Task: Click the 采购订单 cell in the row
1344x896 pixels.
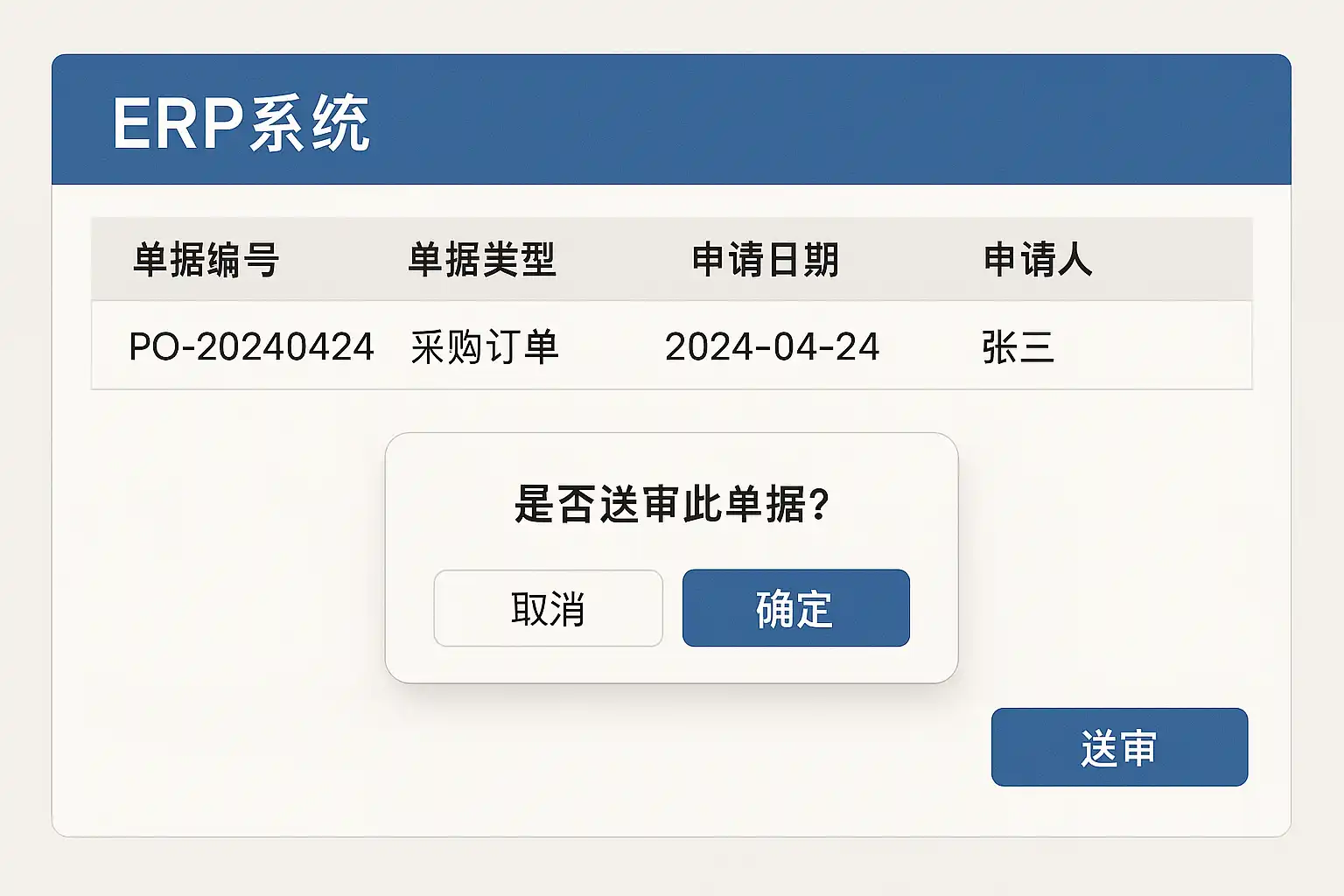Action: click(x=484, y=346)
